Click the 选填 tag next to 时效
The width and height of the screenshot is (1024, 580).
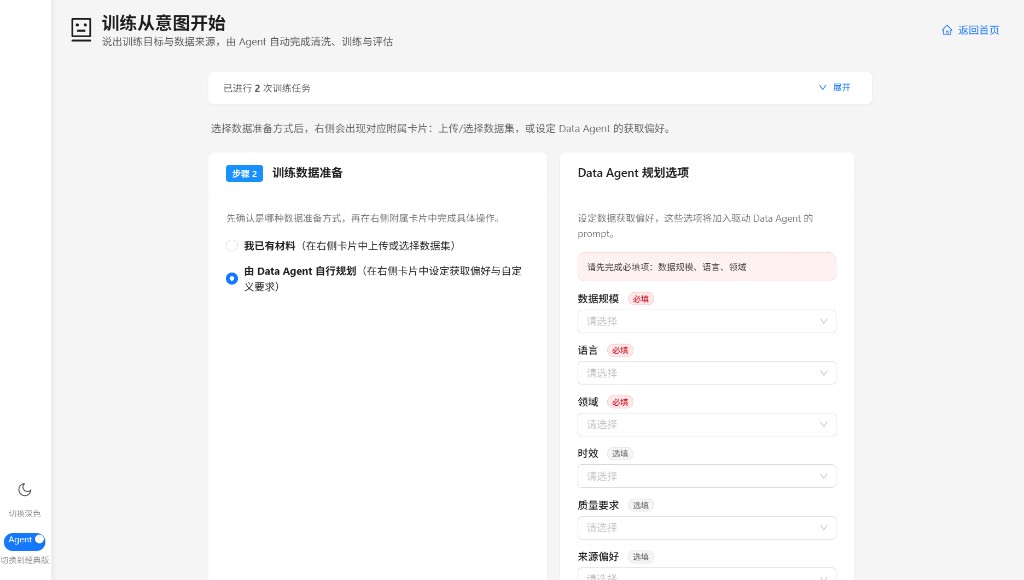pos(620,453)
